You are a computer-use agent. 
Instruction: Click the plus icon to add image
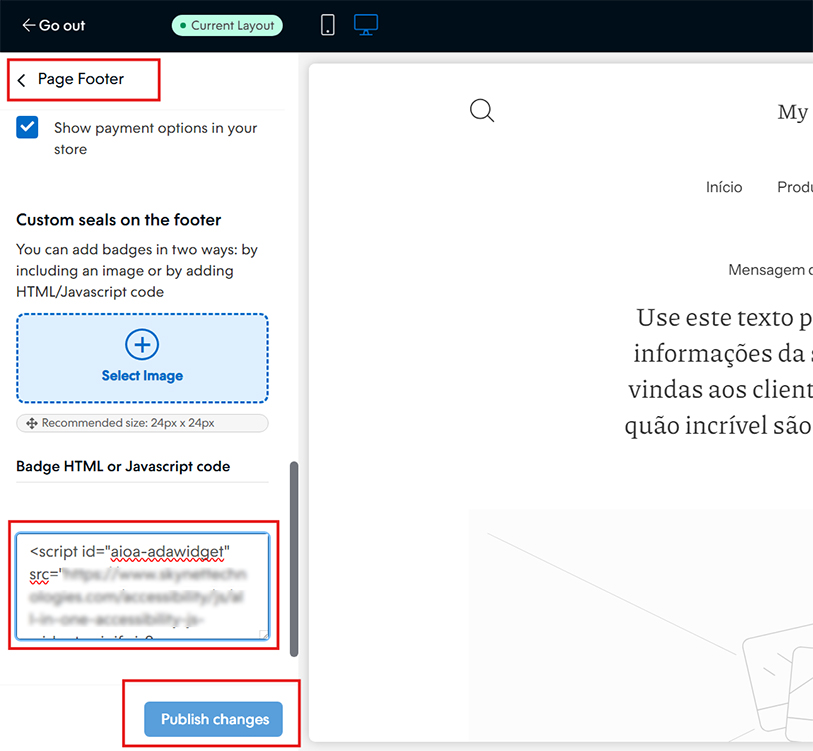coord(142,344)
